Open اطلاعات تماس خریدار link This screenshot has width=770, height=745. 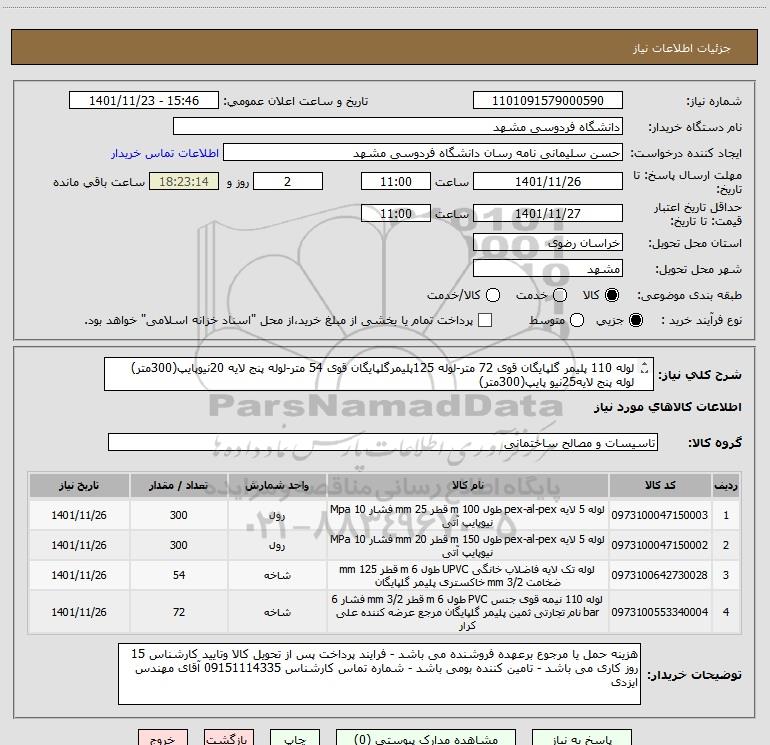pyautogui.click(x=165, y=153)
